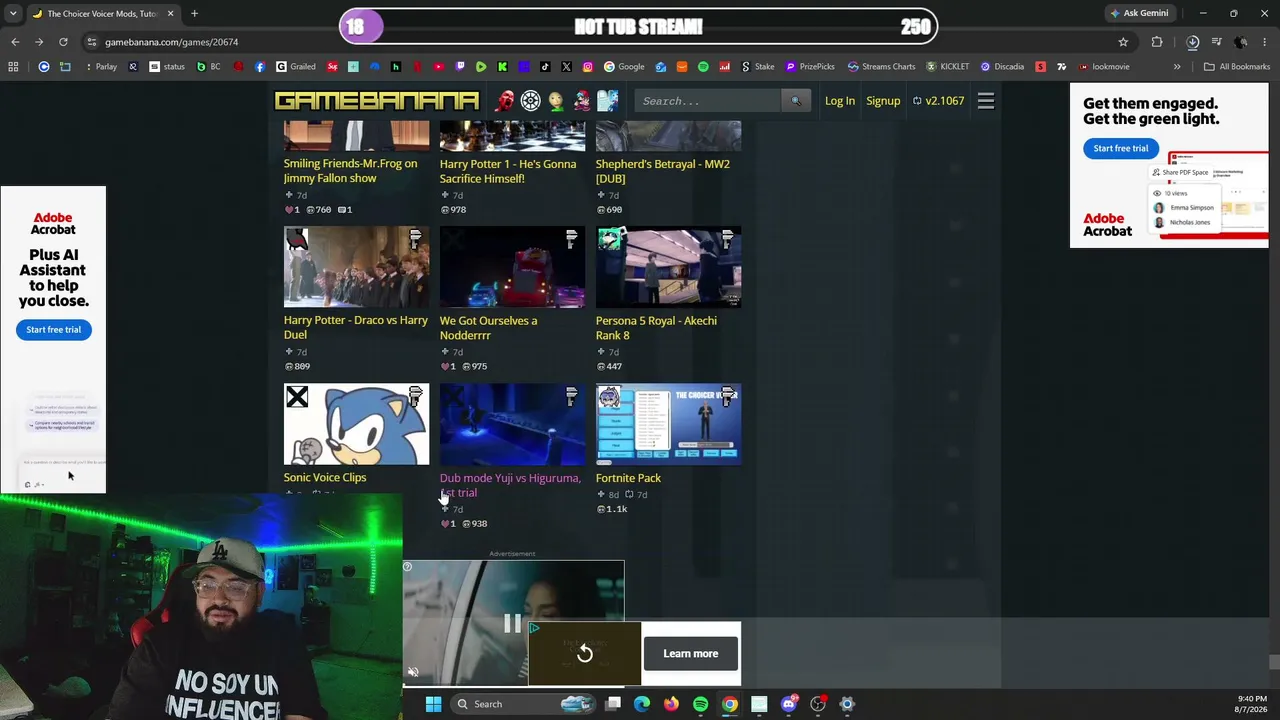This screenshot has width=1280, height=720.
Task: Open Spotify from taskbar
Action: 700,704
